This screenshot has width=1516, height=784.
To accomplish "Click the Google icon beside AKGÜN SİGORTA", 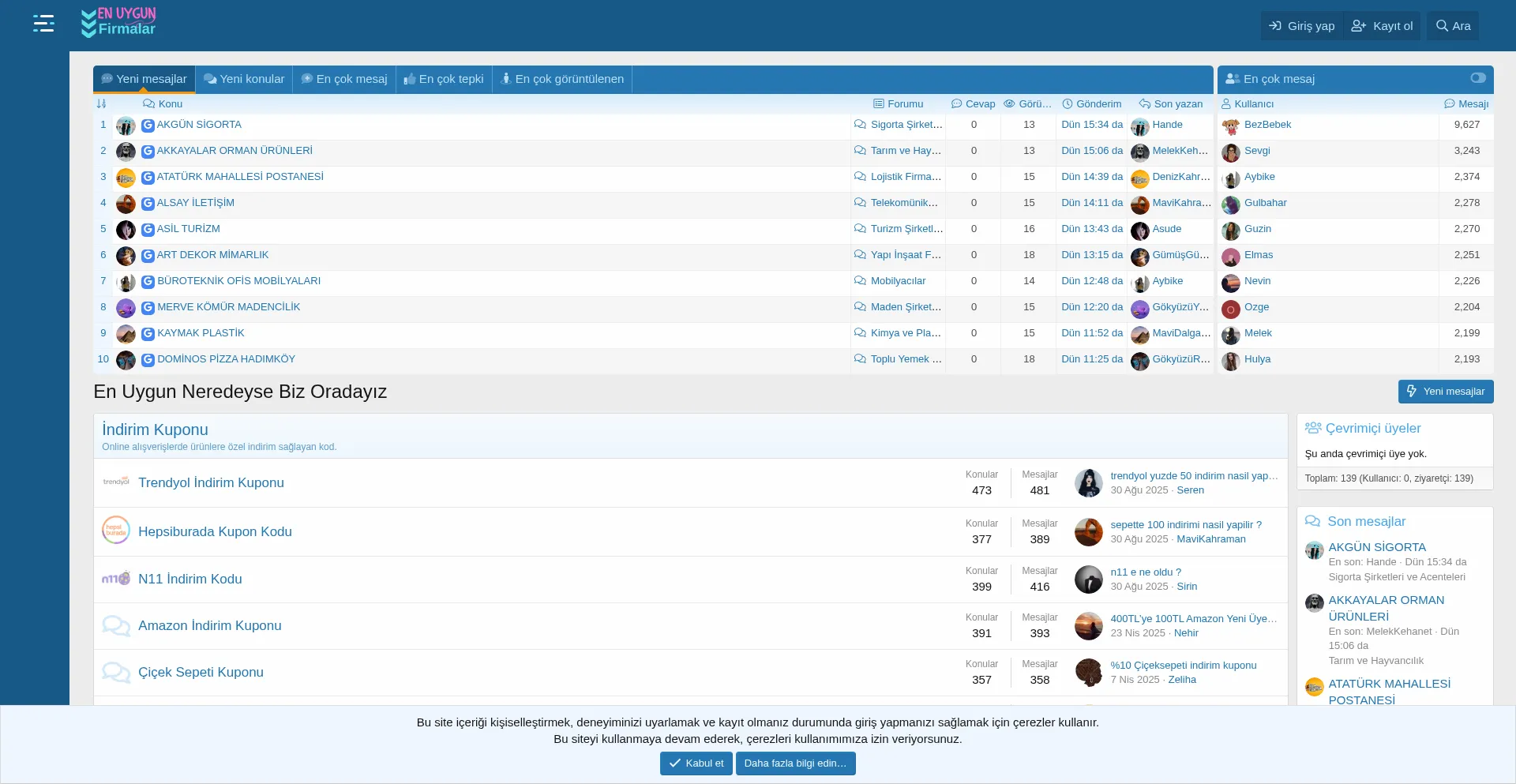I will 148,126.
